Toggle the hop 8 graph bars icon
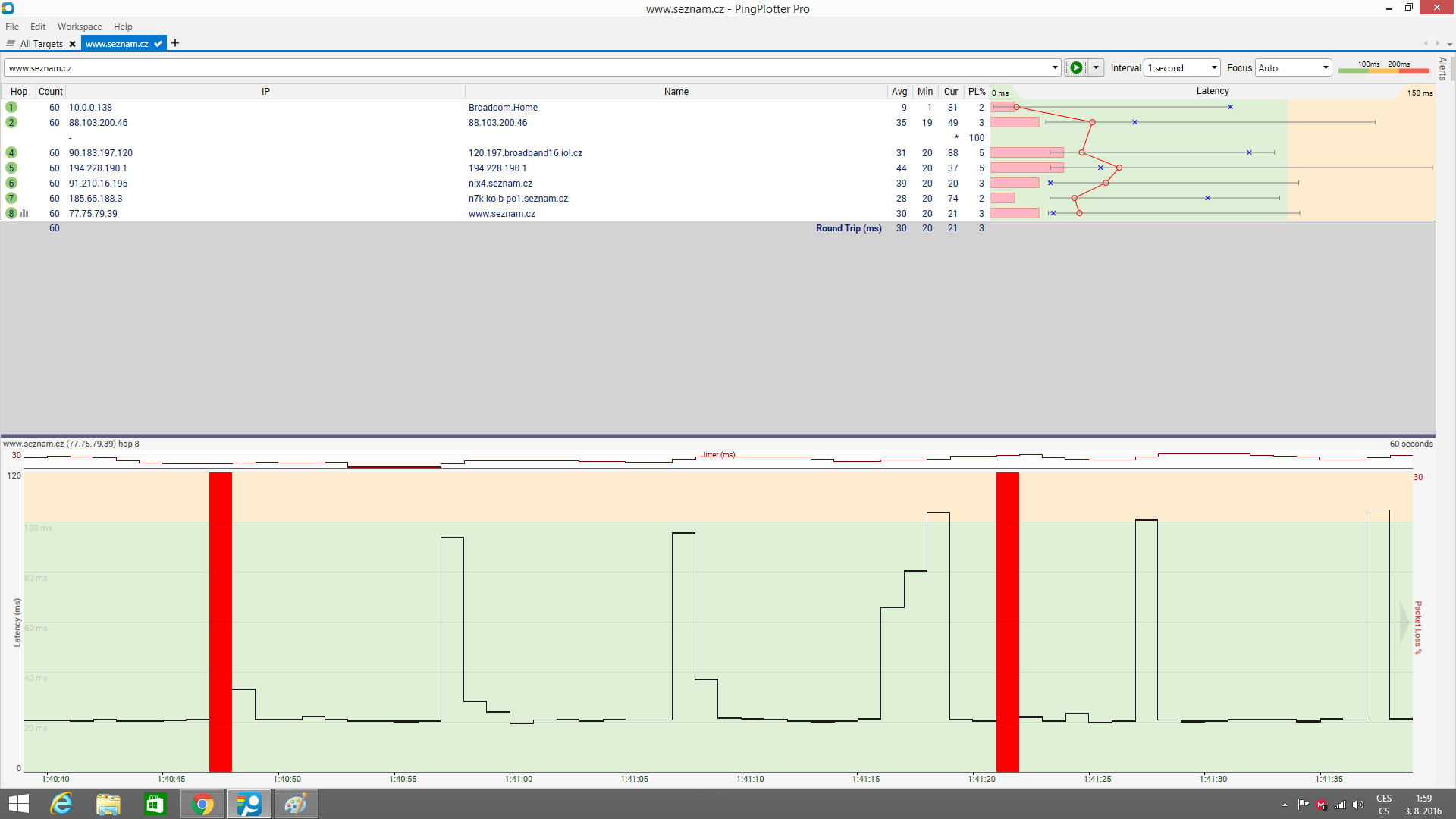1456x819 pixels. [x=24, y=214]
